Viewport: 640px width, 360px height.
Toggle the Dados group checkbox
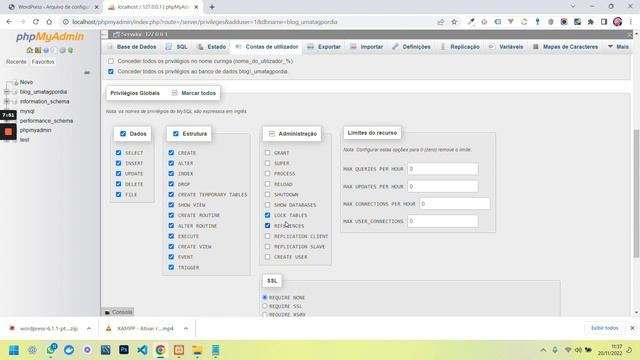point(123,133)
